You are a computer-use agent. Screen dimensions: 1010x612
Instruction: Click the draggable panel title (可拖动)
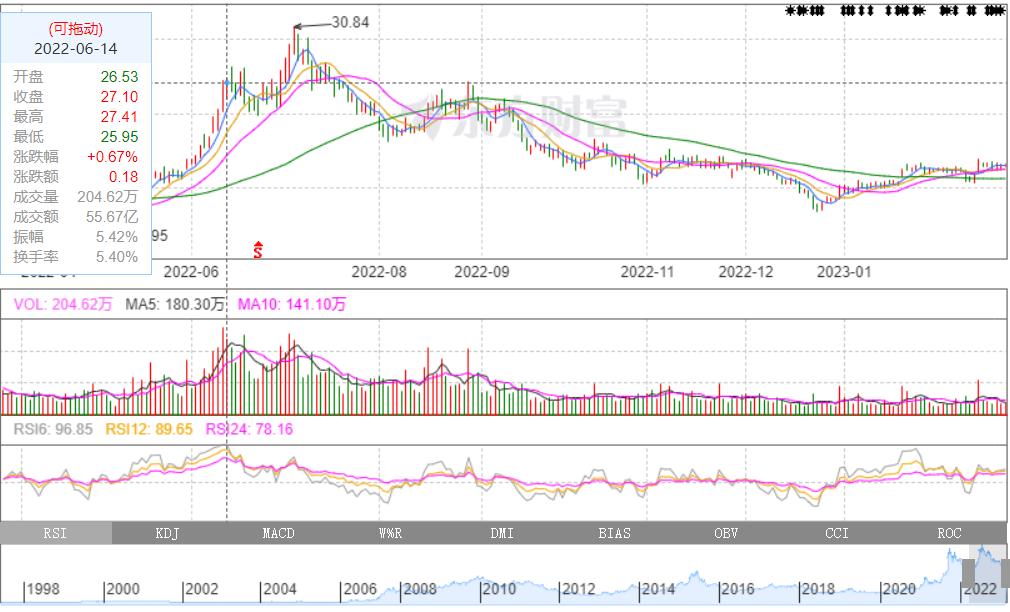[75, 28]
